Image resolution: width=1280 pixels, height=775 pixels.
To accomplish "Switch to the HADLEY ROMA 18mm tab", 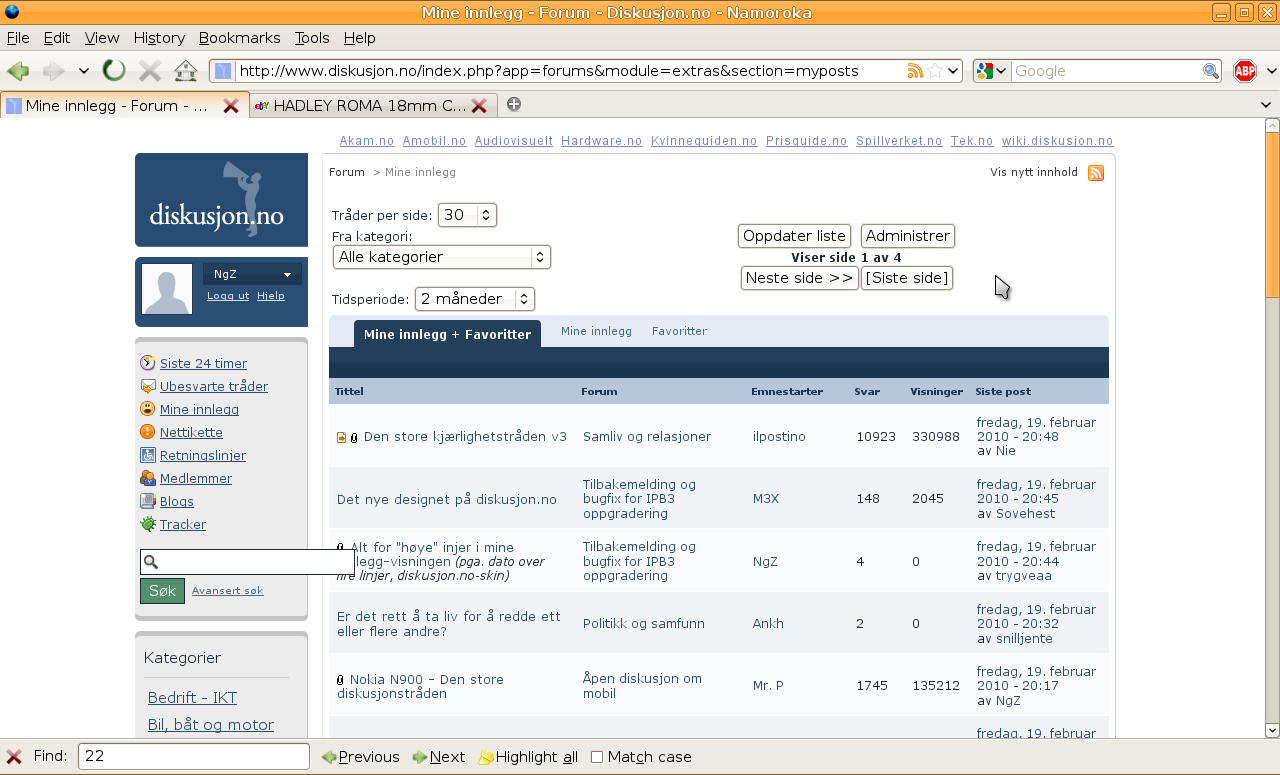I will 372,105.
